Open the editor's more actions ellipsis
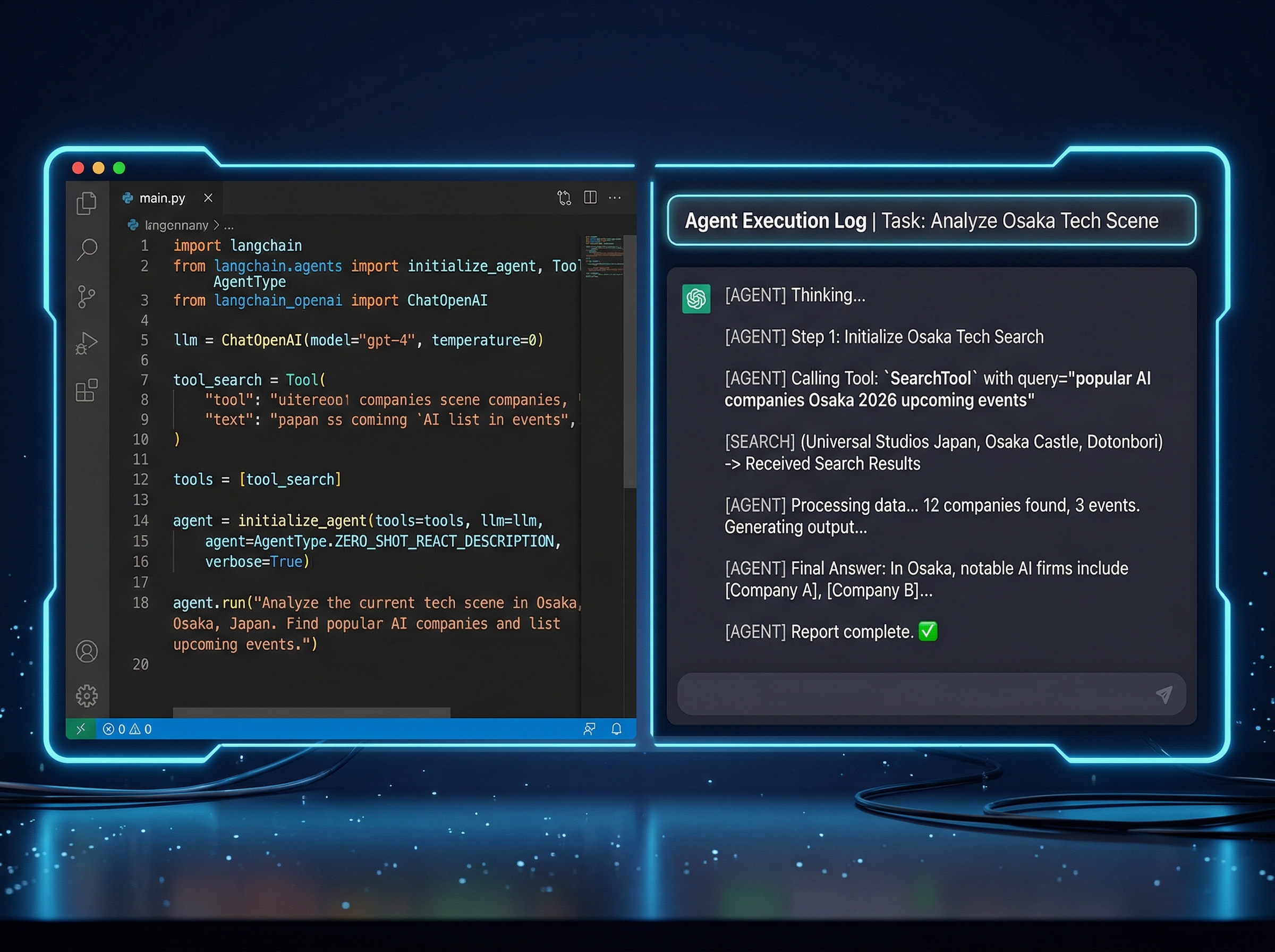 pos(615,198)
